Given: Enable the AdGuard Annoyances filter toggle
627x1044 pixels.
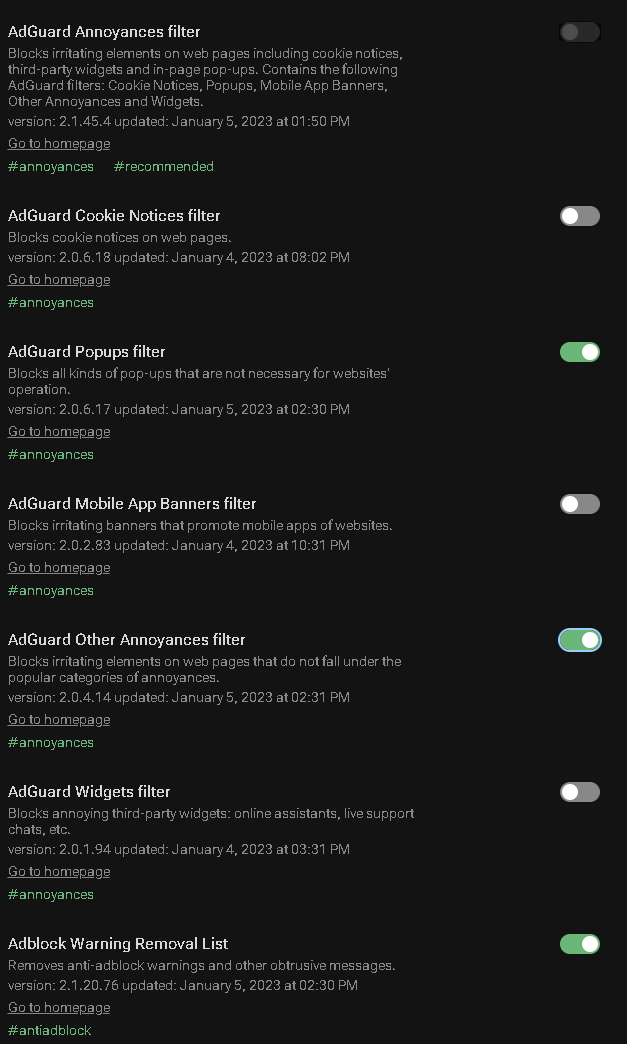Looking at the screenshot, I should coord(579,32).
